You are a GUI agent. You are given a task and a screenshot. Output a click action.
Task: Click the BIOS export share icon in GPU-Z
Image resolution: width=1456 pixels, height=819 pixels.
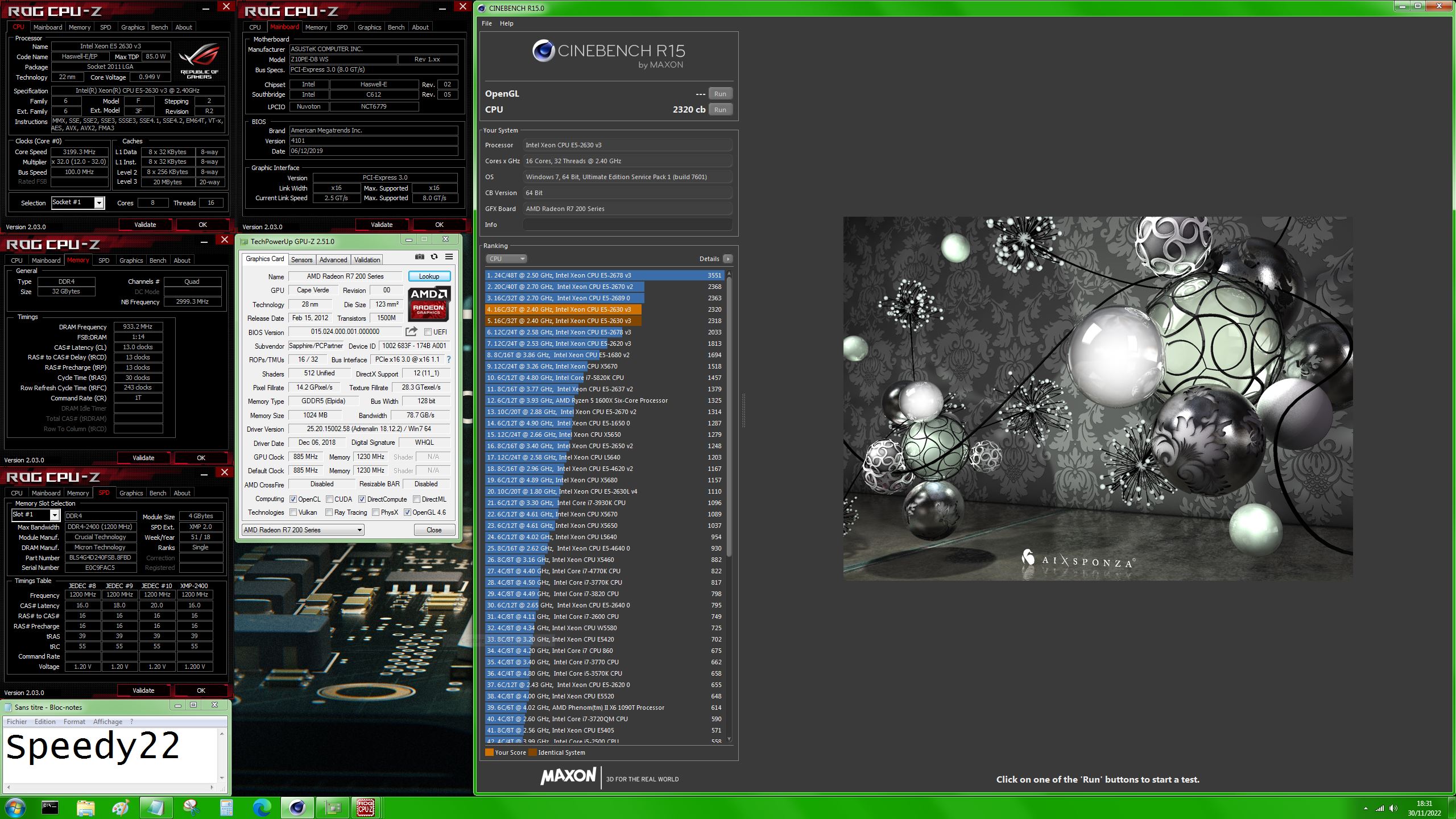[411, 332]
